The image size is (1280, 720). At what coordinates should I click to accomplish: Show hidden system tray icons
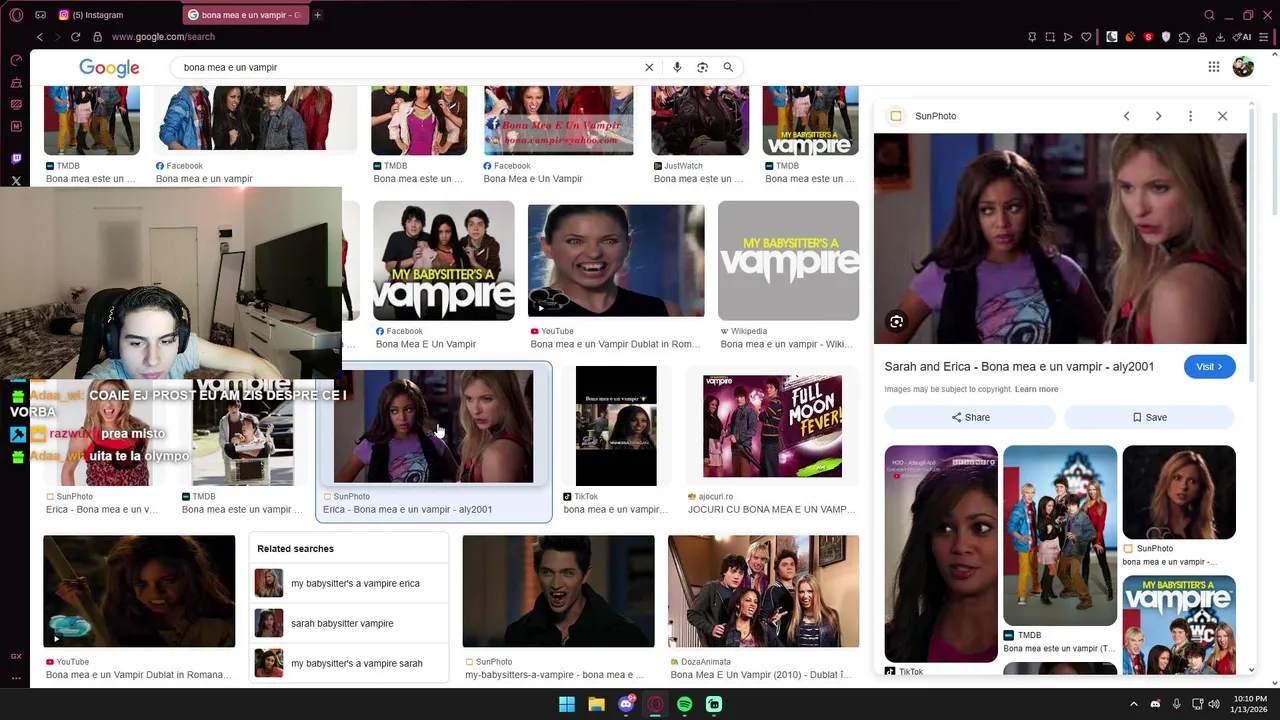coord(1133,704)
